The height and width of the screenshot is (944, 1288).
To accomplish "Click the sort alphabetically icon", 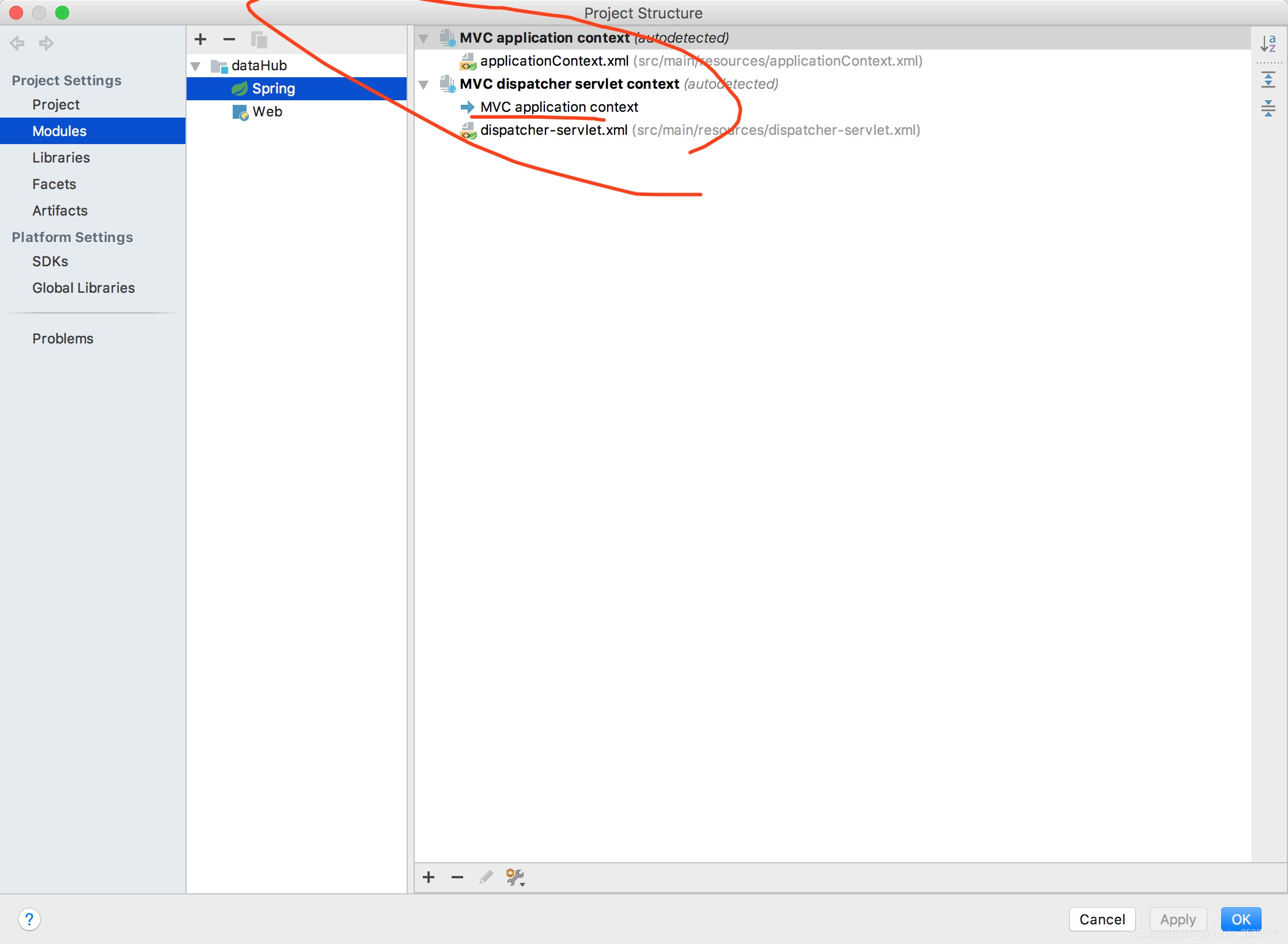I will (1268, 43).
